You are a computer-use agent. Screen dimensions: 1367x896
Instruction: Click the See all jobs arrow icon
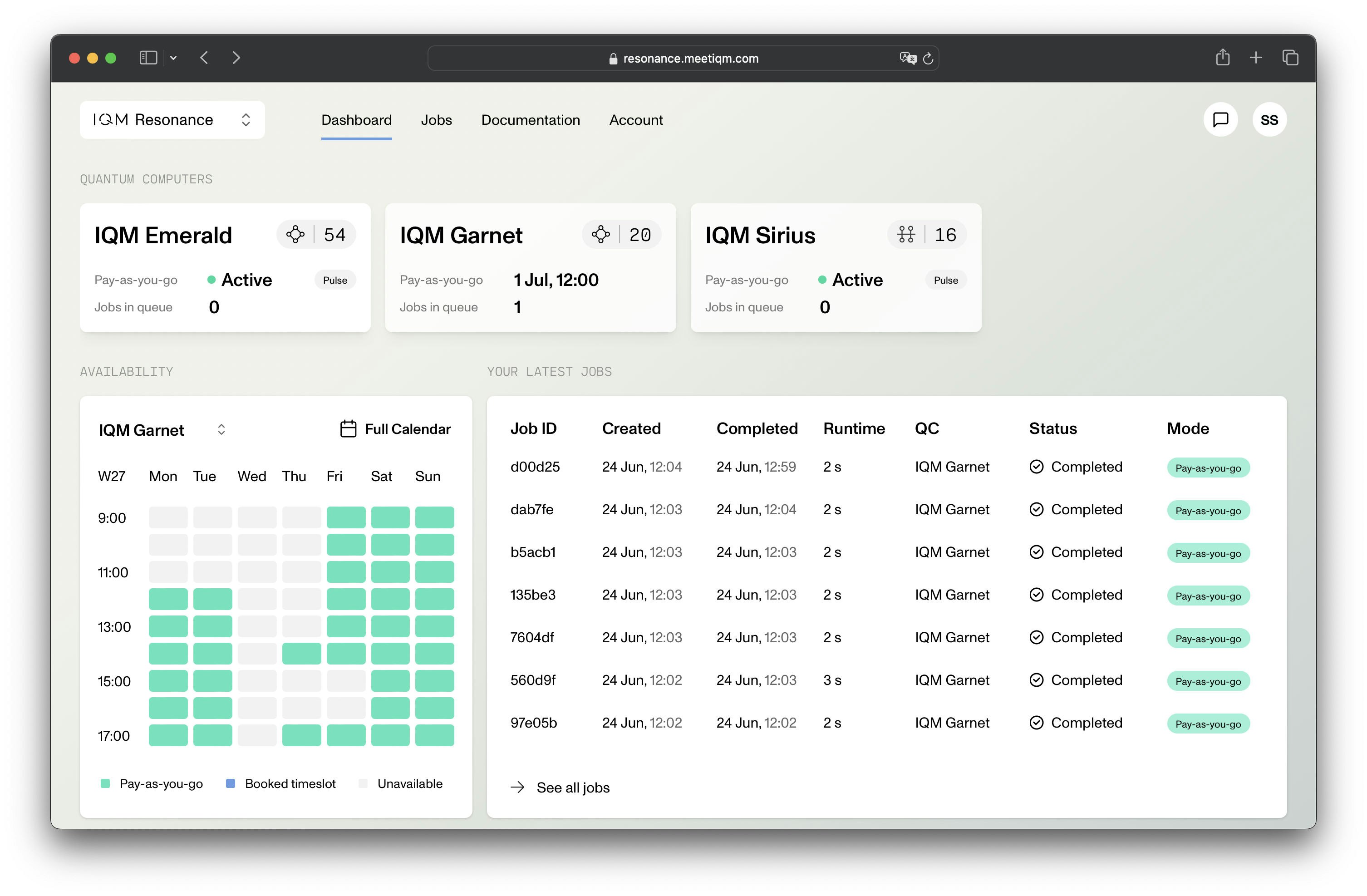(x=517, y=788)
